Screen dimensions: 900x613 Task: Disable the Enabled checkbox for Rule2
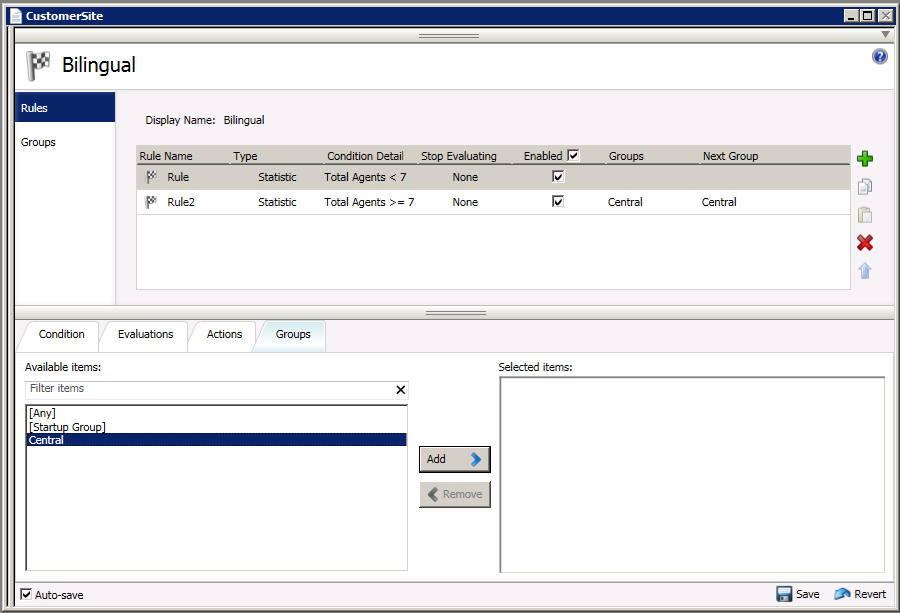(558, 201)
